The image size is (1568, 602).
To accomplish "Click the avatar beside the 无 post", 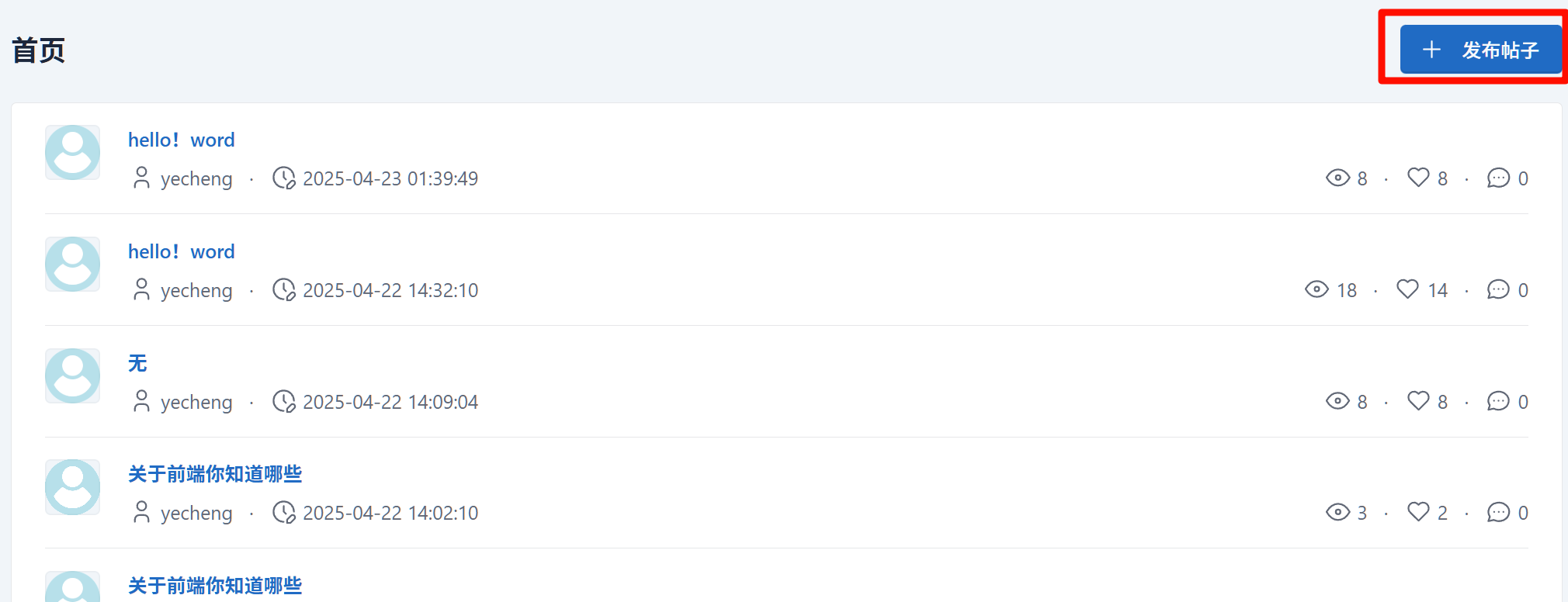I will [x=72, y=376].
